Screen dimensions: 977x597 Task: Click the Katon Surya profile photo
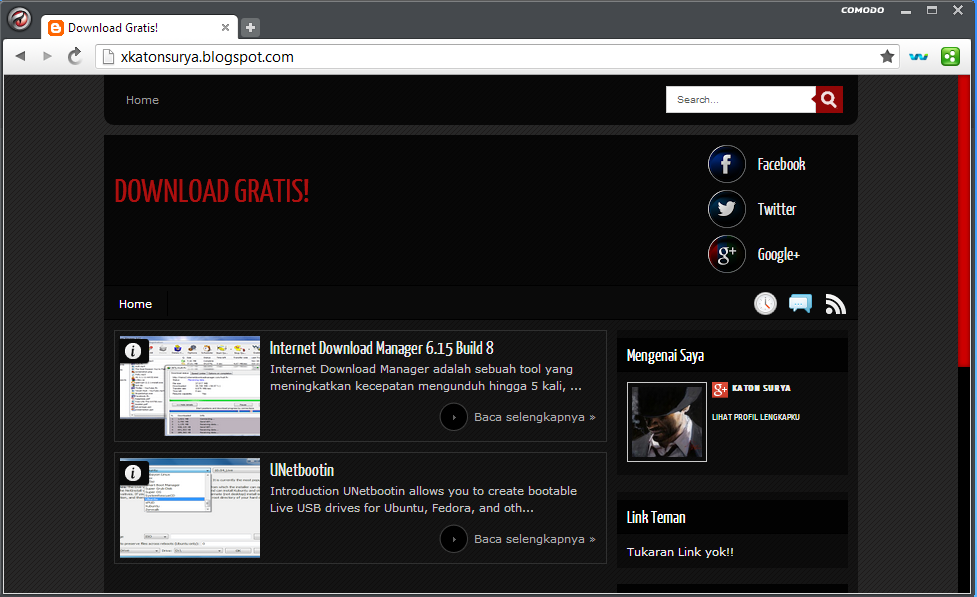pyautogui.click(x=667, y=422)
